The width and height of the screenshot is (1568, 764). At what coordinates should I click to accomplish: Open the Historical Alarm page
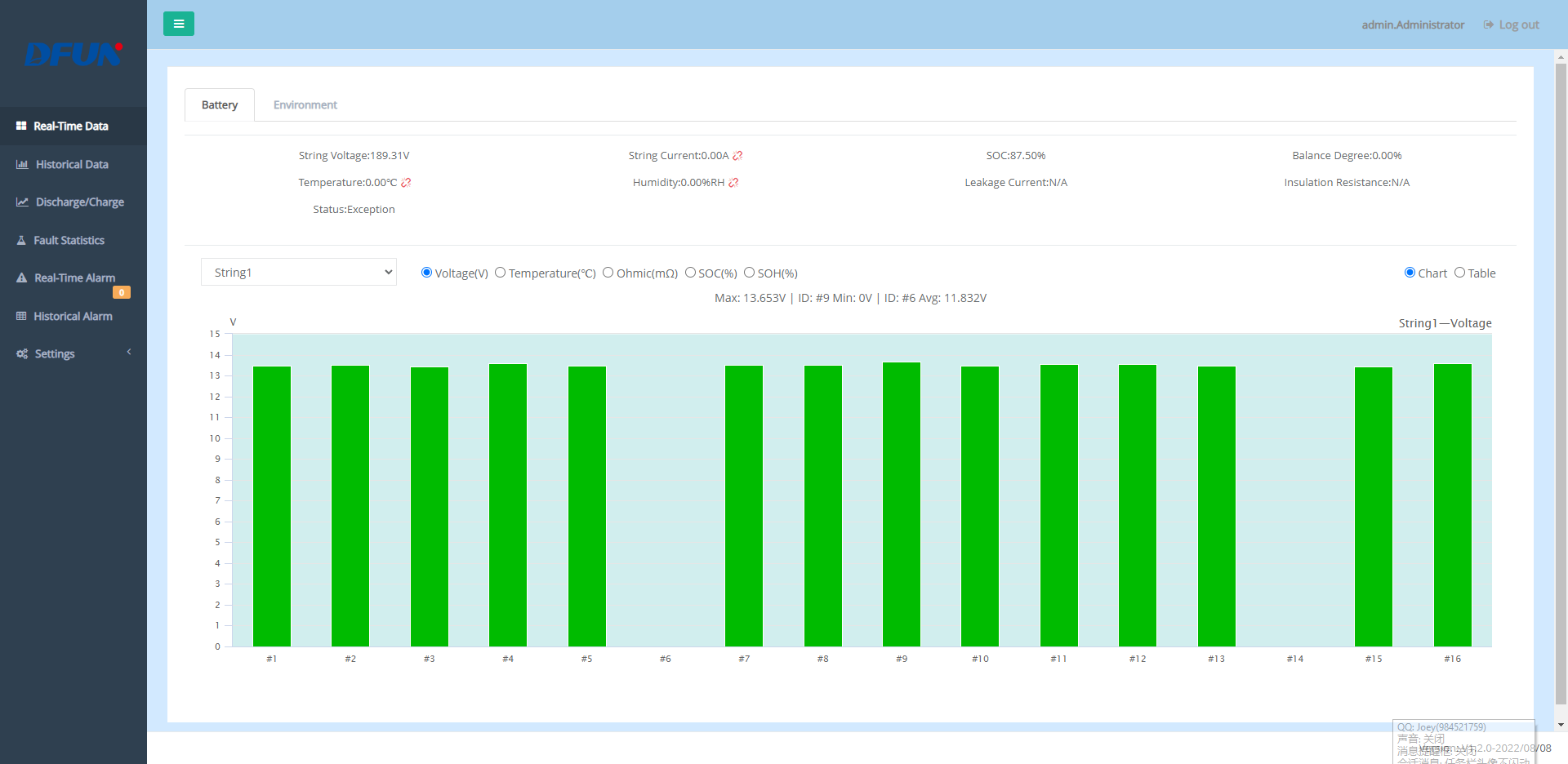pyautogui.click(x=73, y=317)
